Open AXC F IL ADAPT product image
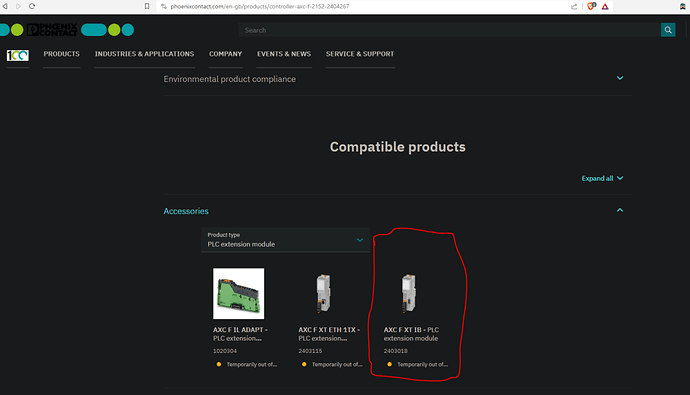The height and width of the screenshot is (395, 690). [x=239, y=293]
